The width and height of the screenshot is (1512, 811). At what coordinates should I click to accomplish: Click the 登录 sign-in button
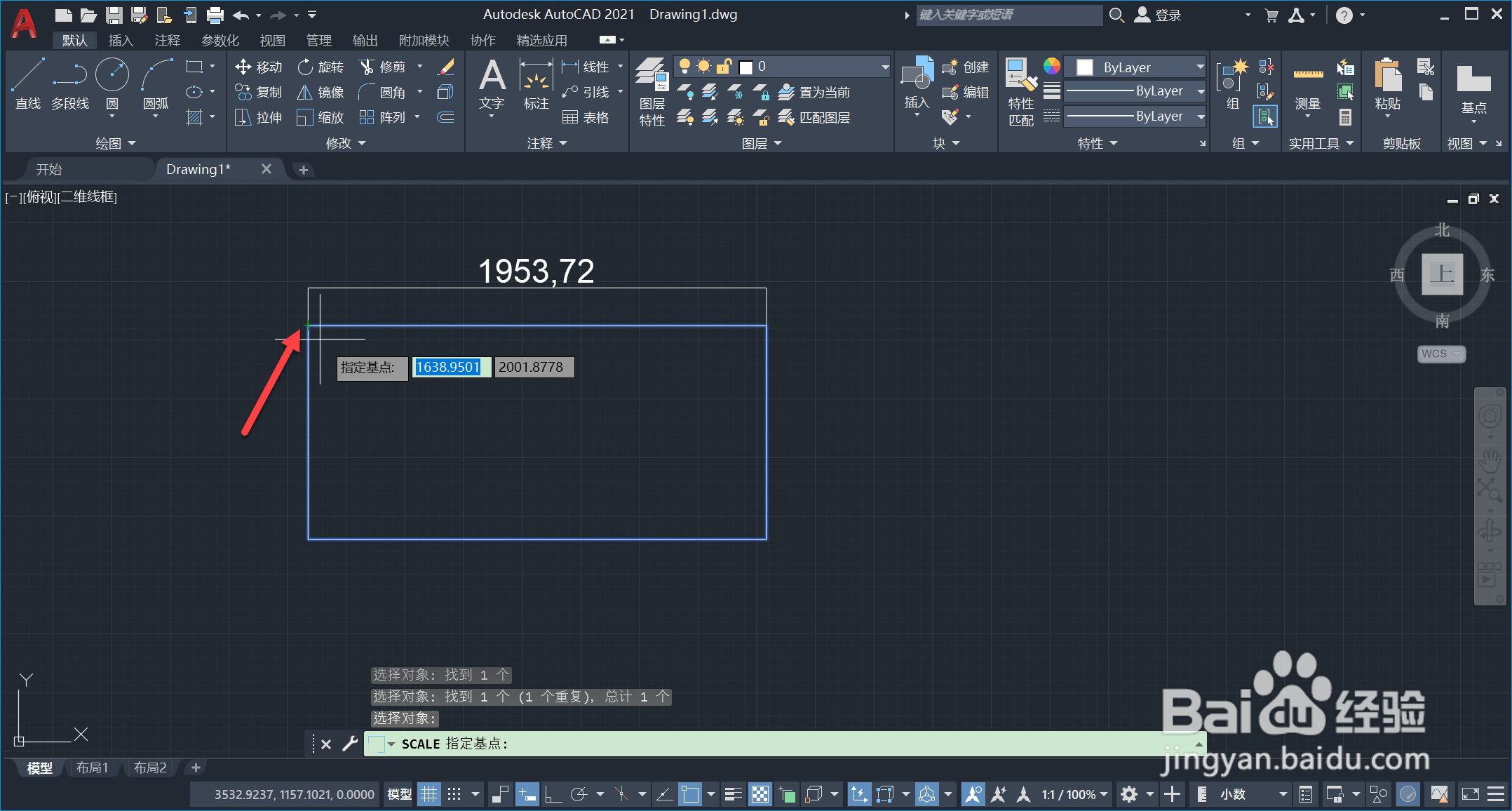pyautogui.click(x=1167, y=15)
